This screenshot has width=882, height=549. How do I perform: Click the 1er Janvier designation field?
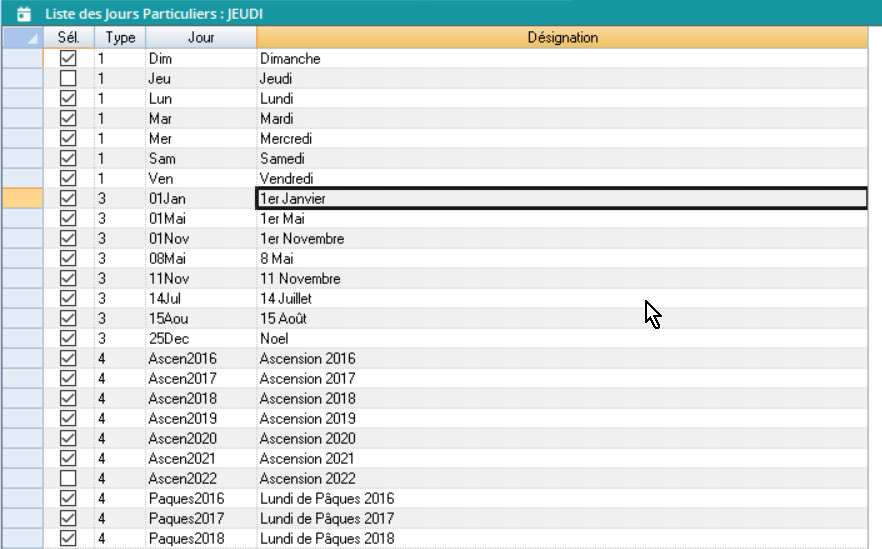(x=561, y=199)
